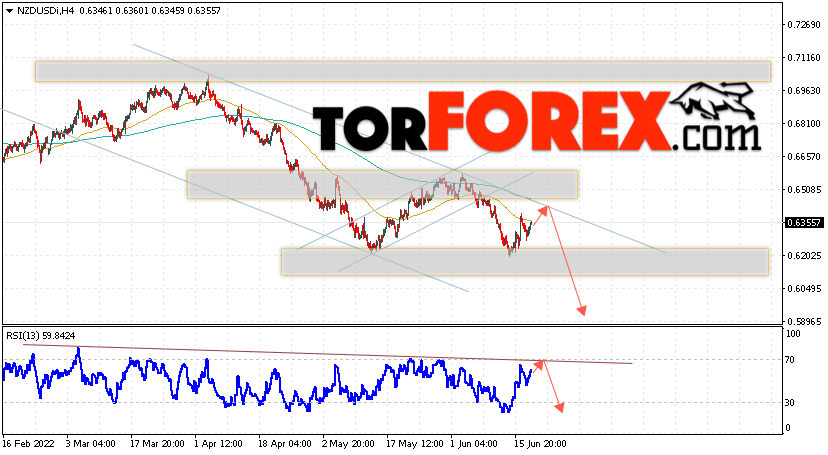Select the 0.62025 price axis label
Viewport: 828px width, 455px height.
804,255
